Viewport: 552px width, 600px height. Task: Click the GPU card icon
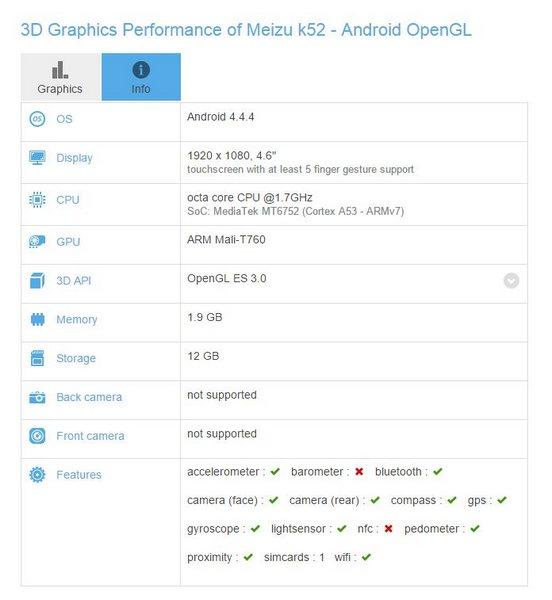37,242
